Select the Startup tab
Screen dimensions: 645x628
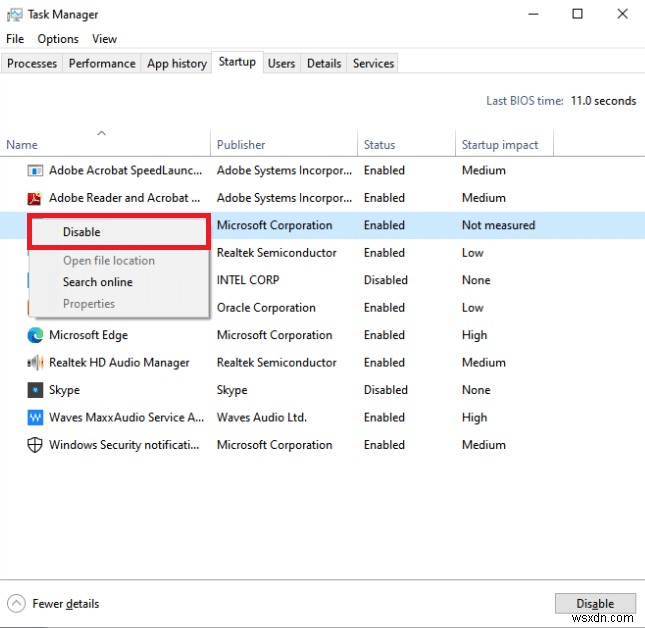point(237,62)
